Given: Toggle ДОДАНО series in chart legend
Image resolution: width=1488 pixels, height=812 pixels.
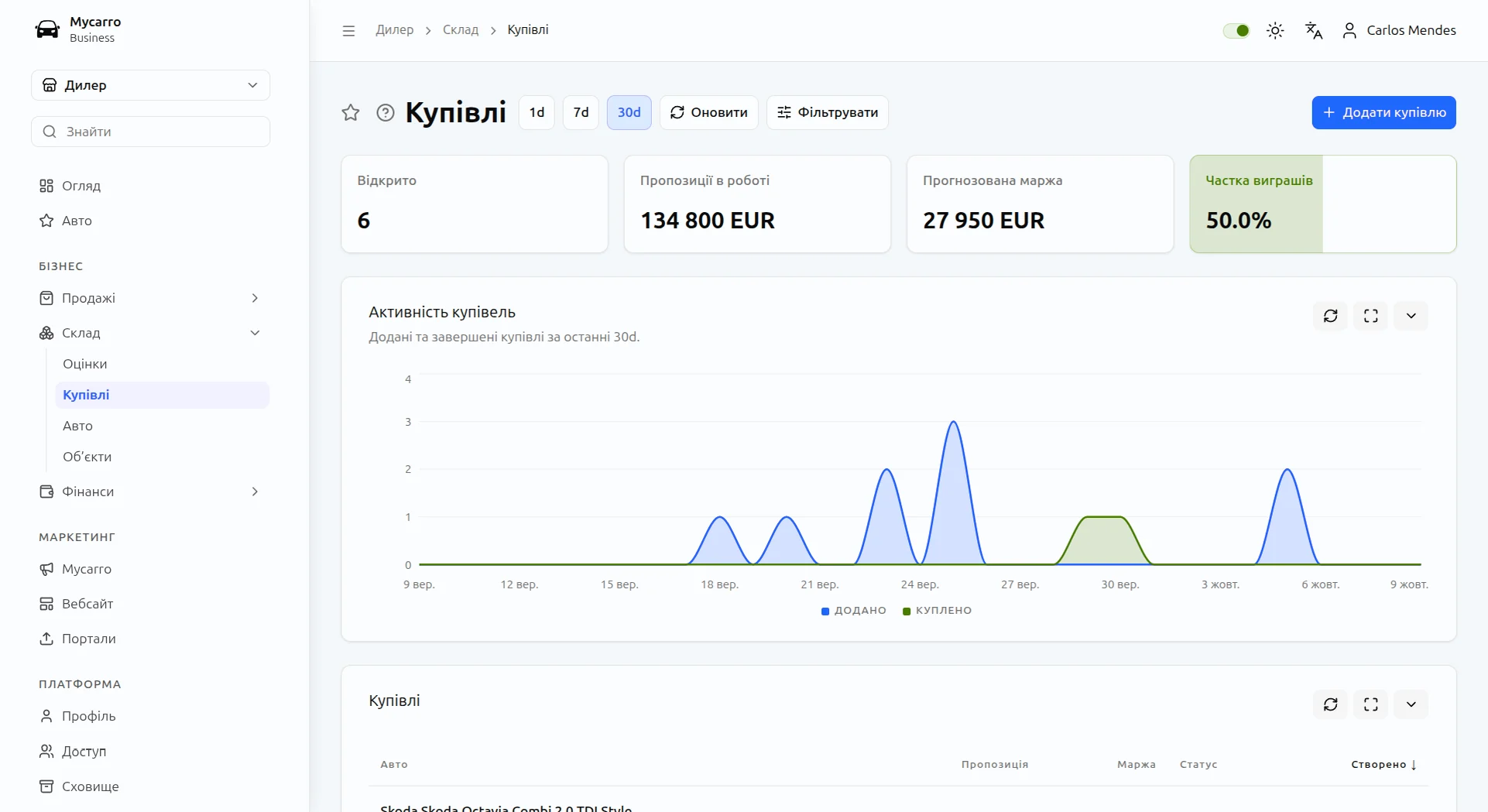Looking at the screenshot, I should (x=853, y=611).
